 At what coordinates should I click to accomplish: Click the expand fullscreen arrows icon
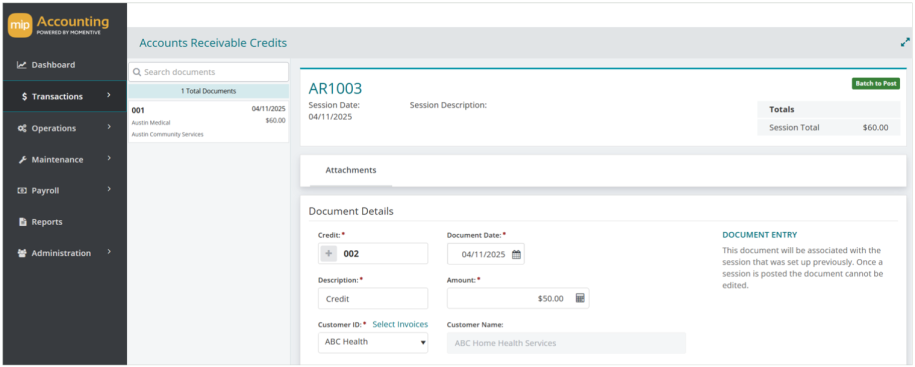[905, 42]
